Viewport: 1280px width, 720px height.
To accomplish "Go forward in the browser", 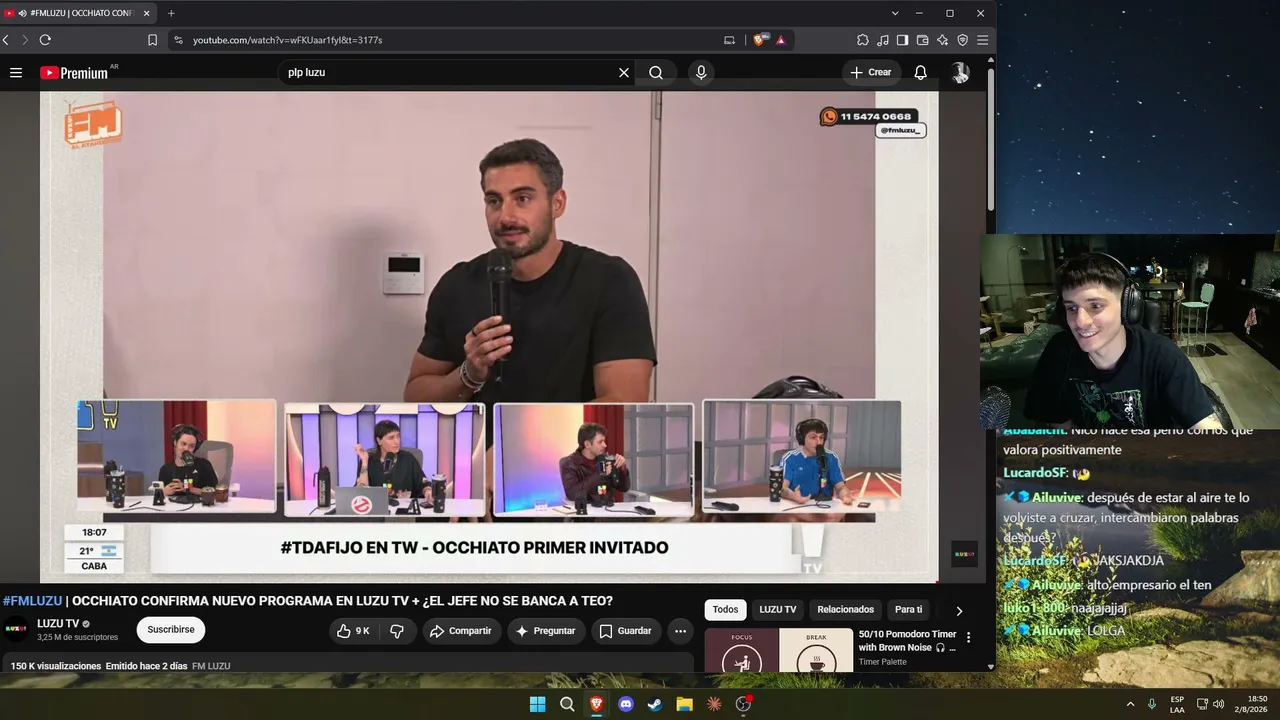I will [x=25, y=40].
